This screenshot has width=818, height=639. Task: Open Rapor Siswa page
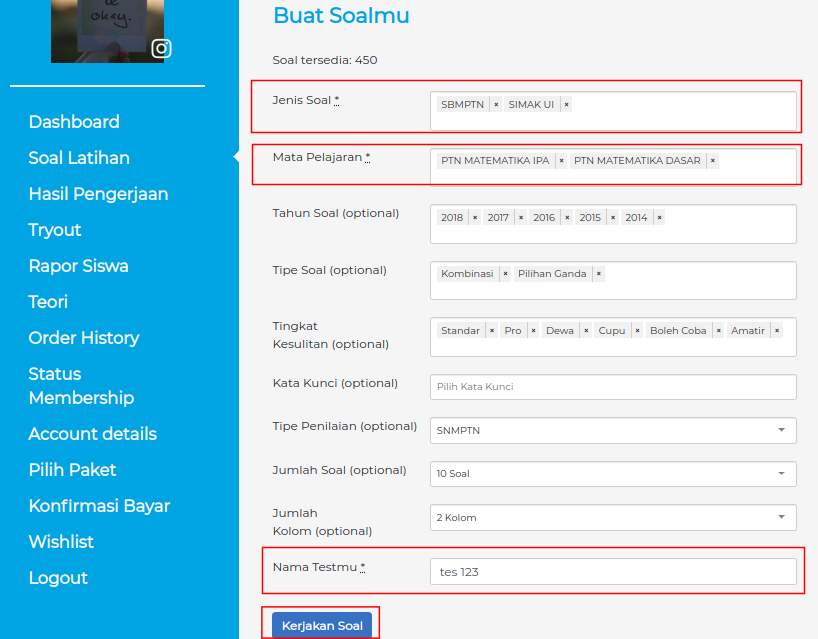[x=79, y=266]
